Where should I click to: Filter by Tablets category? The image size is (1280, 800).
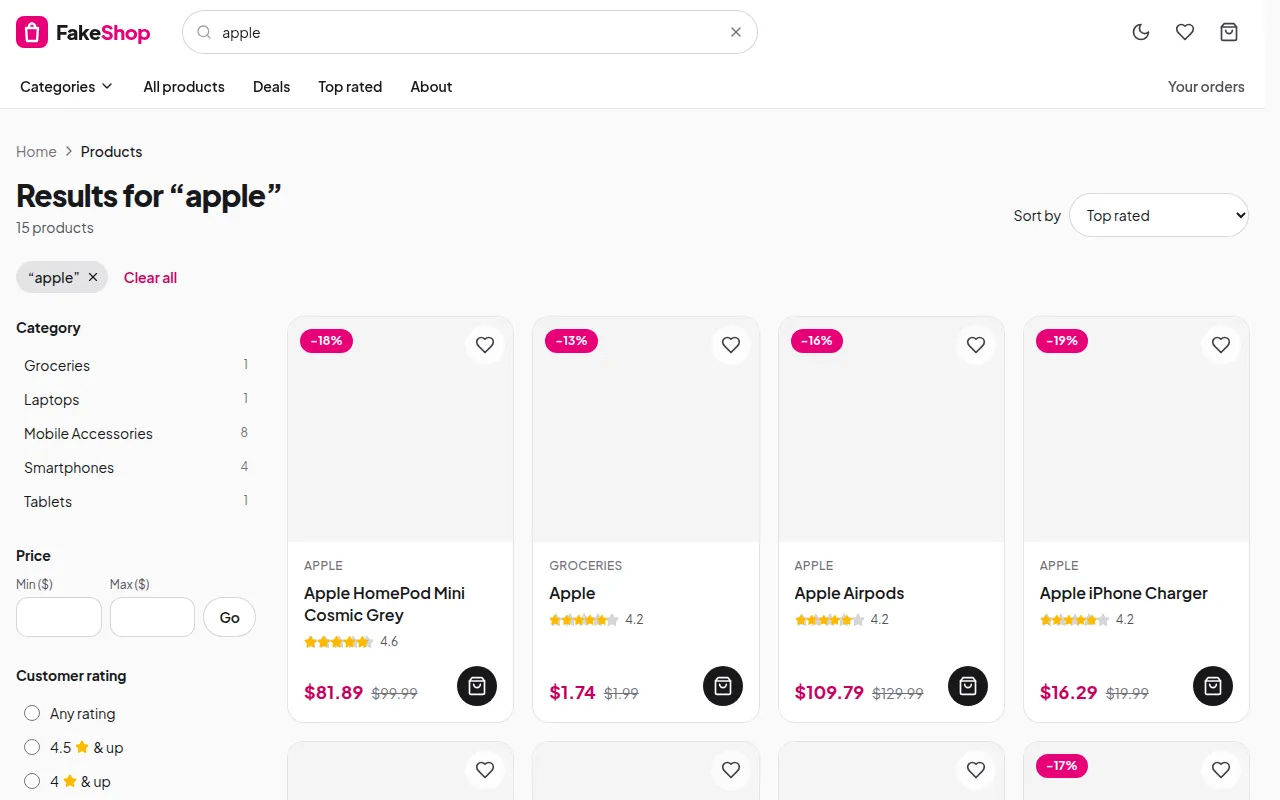point(136,502)
